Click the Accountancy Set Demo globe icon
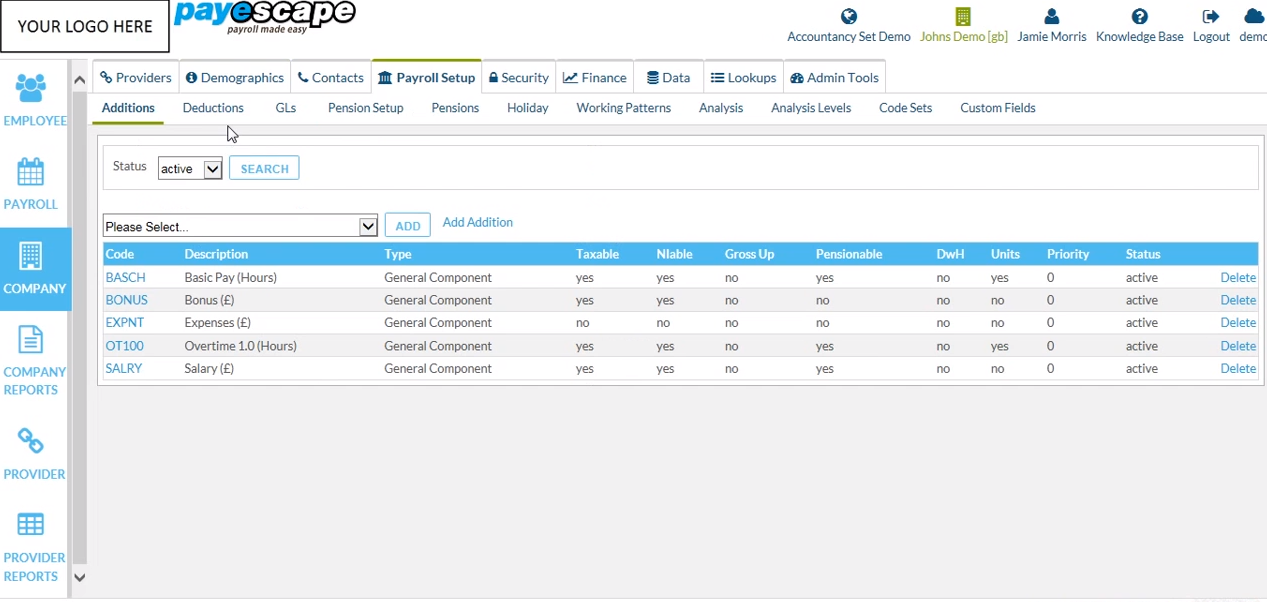Viewport: 1267px width, 602px height. click(x=848, y=16)
